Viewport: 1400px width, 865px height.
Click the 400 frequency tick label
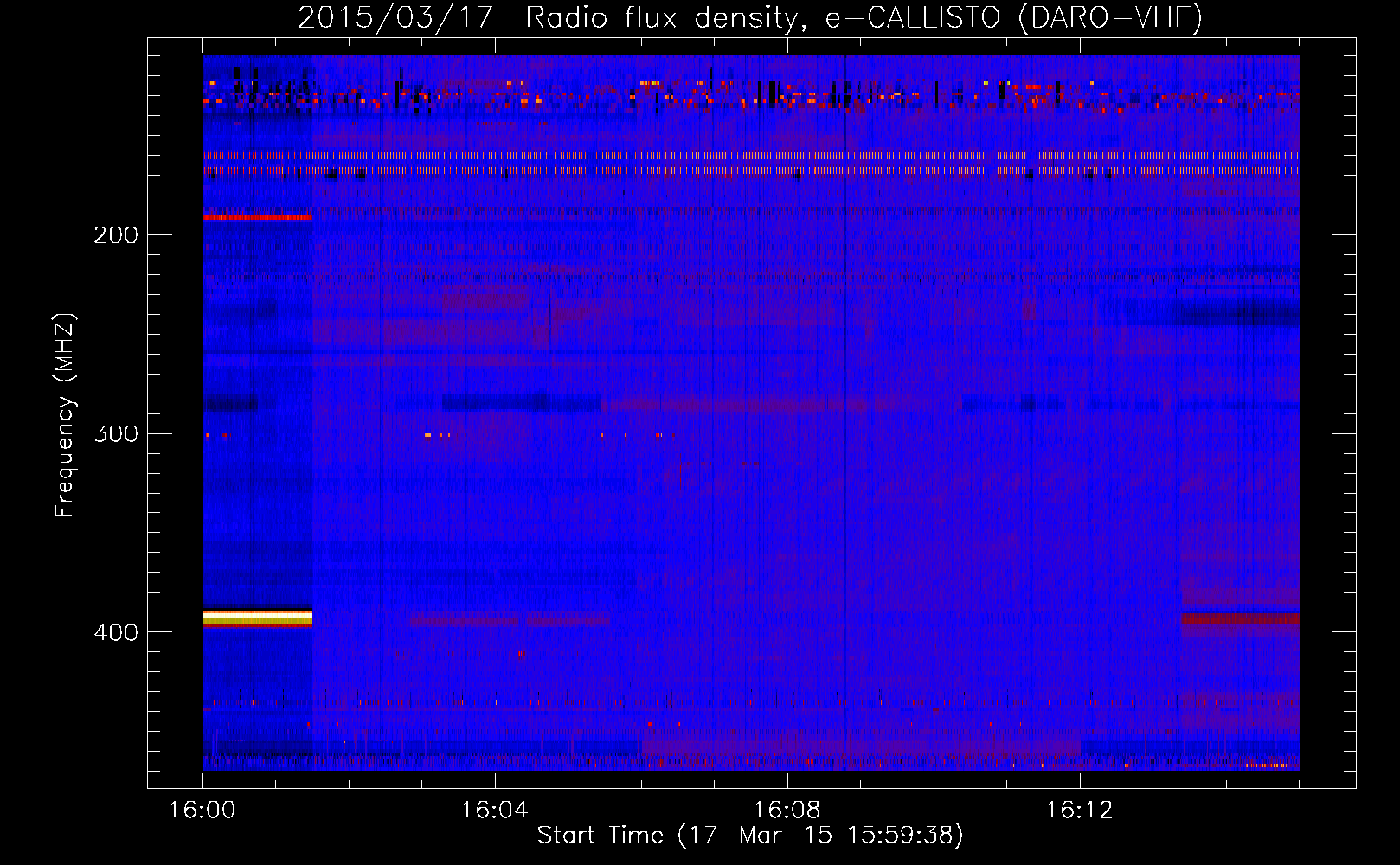tap(116, 632)
